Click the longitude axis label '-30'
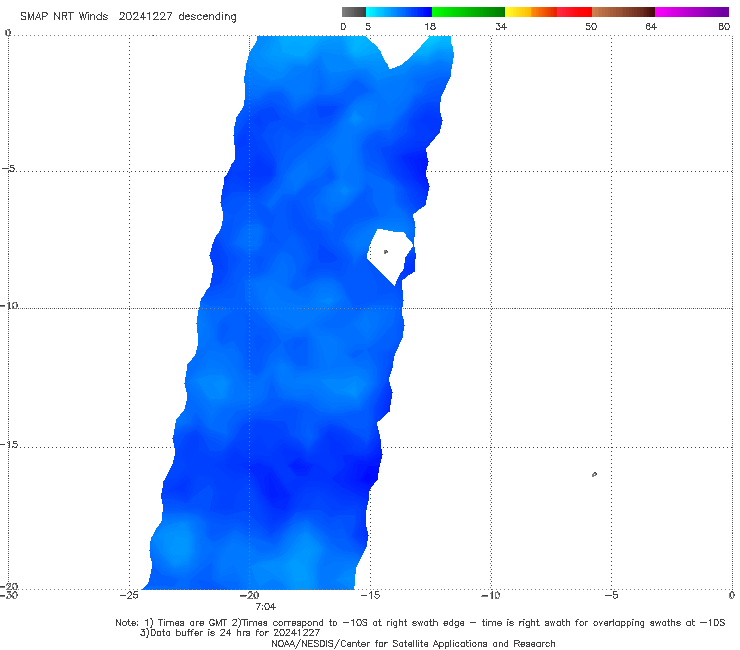 (9, 595)
